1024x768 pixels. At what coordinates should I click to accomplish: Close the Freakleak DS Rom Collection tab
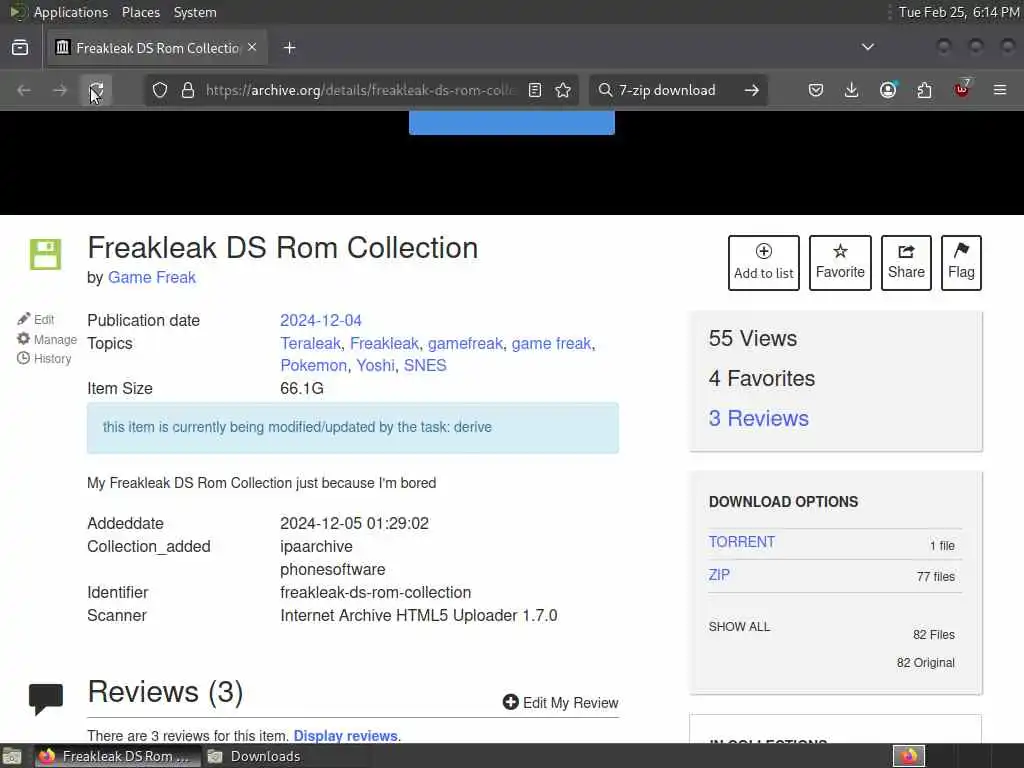point(252,47)
